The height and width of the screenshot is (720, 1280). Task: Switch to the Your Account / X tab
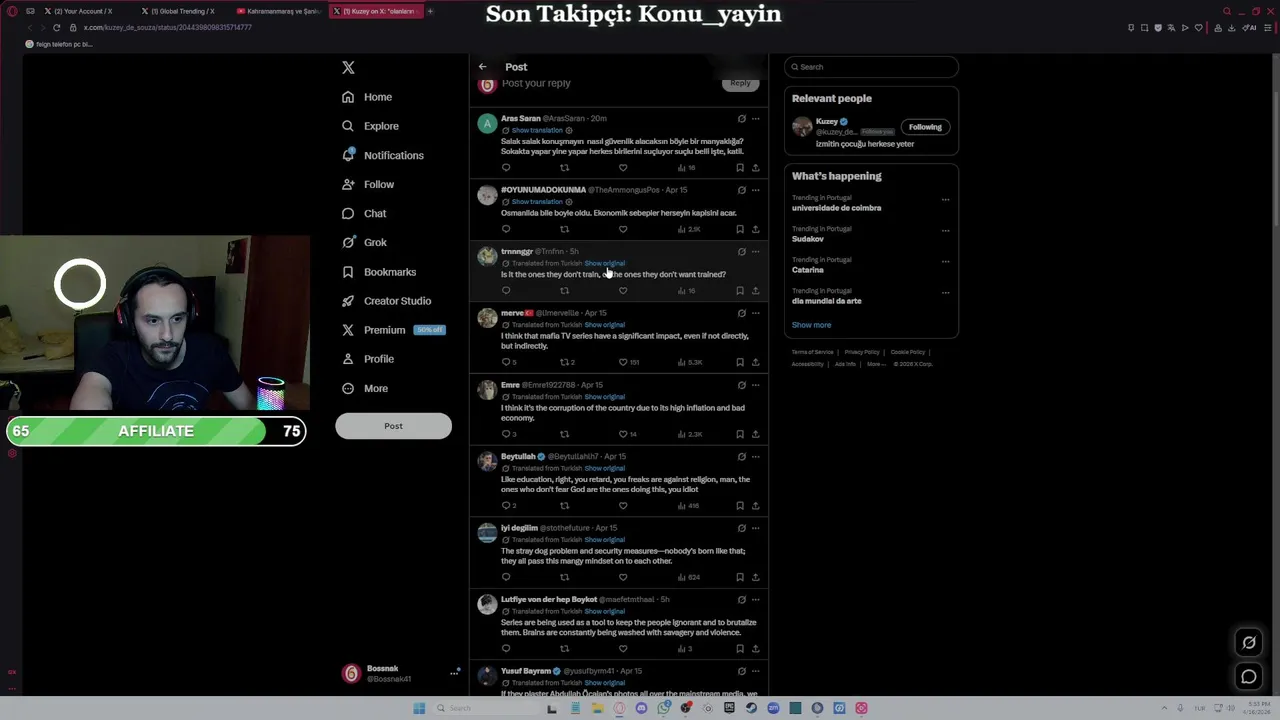point(82,11)
